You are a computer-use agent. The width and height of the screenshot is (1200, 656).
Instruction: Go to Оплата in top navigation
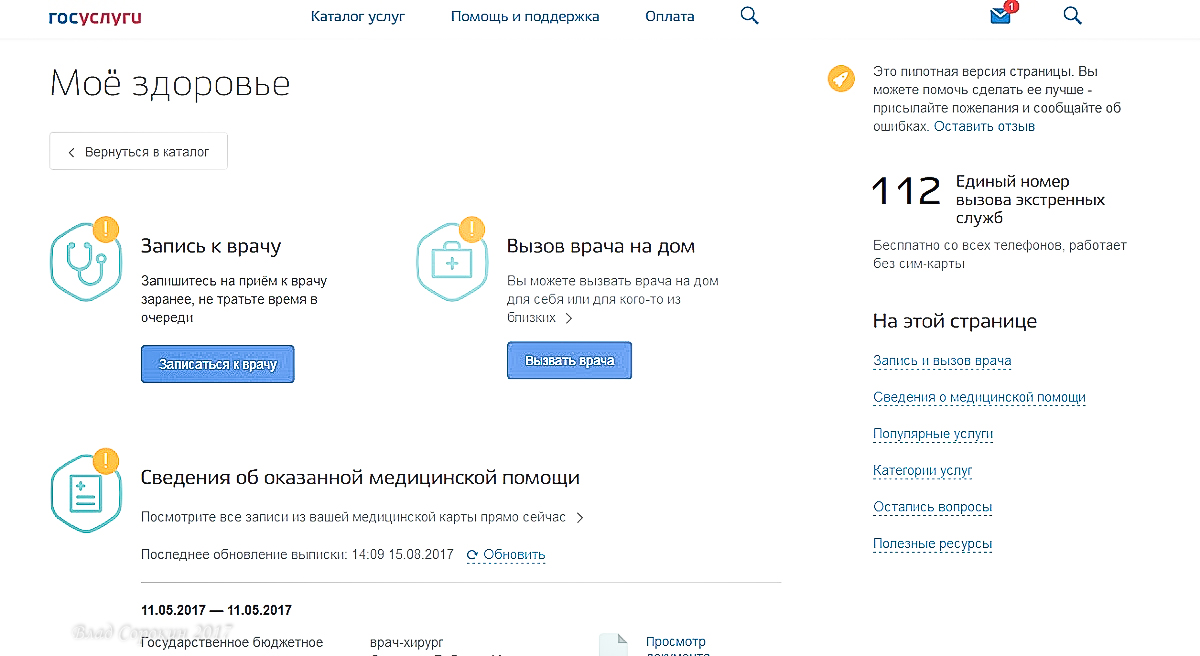(x=670, y=17)
